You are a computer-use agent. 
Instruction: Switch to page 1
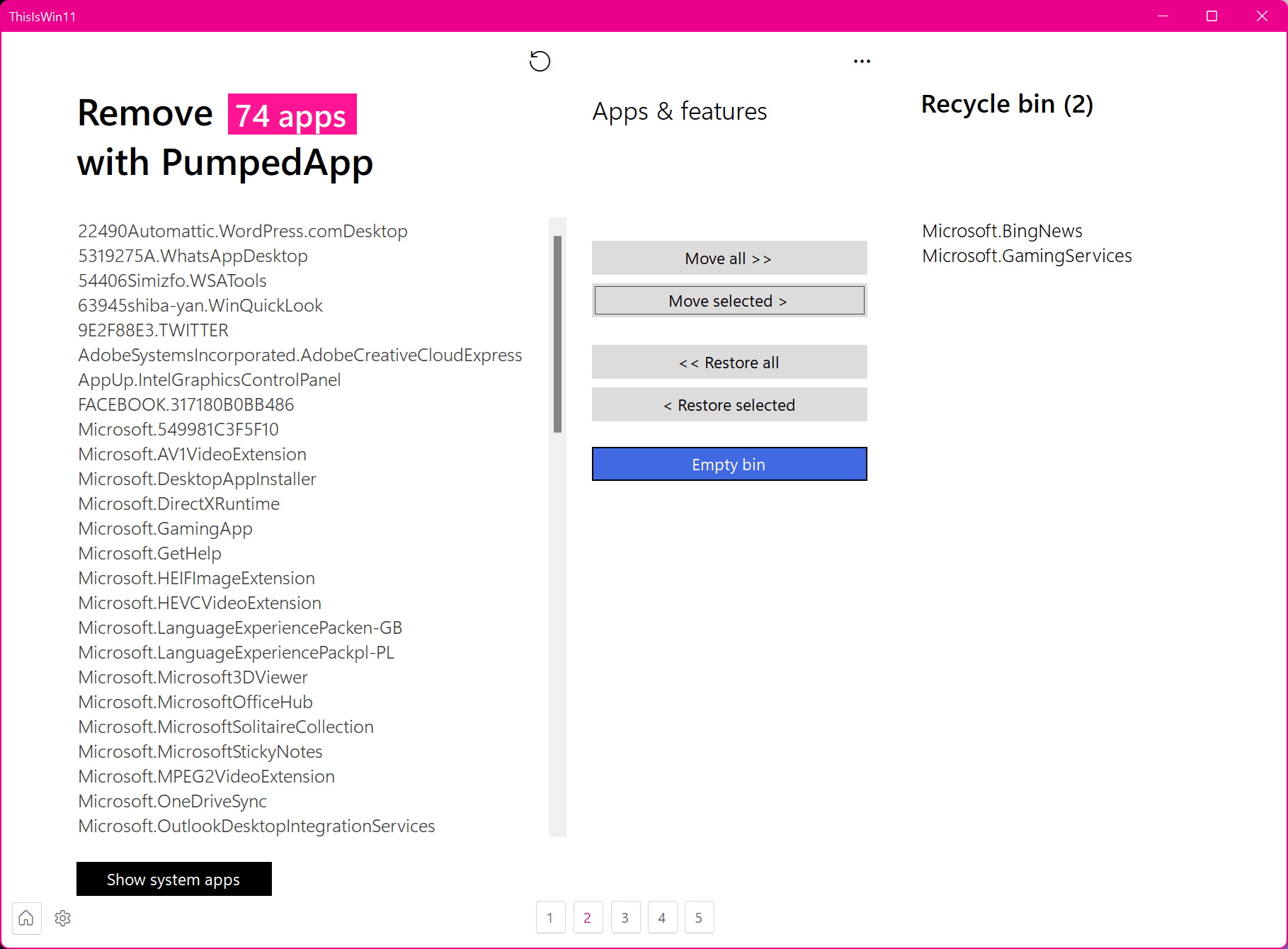(550, 918)
